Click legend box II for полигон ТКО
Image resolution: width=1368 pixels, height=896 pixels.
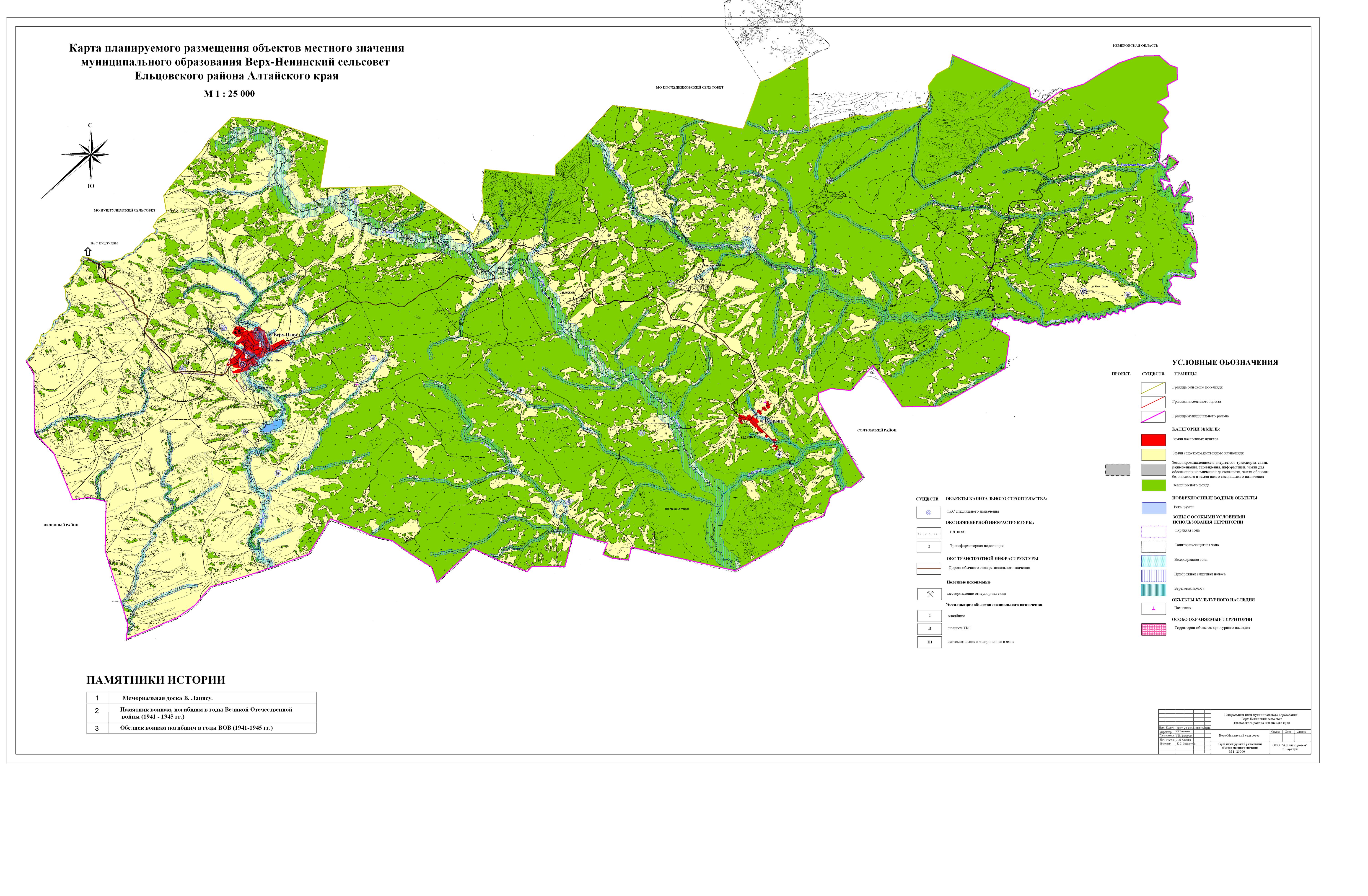tap(929, 629)
